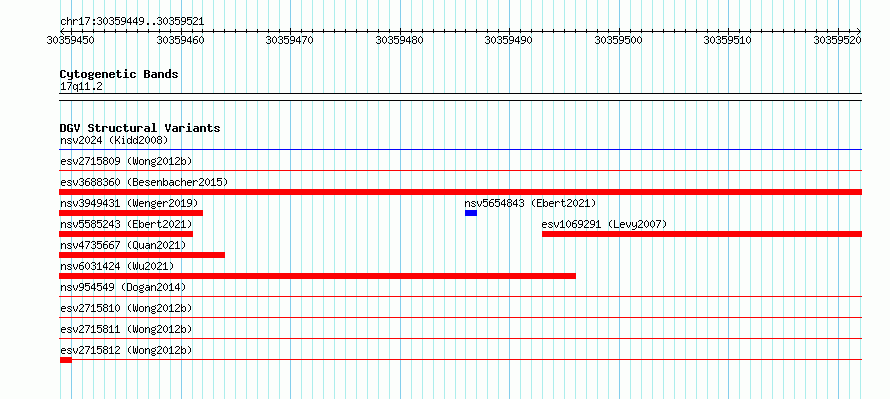
Task: Click the nsv2024 (Kidd2008) variant label
Action: point(114,140)
